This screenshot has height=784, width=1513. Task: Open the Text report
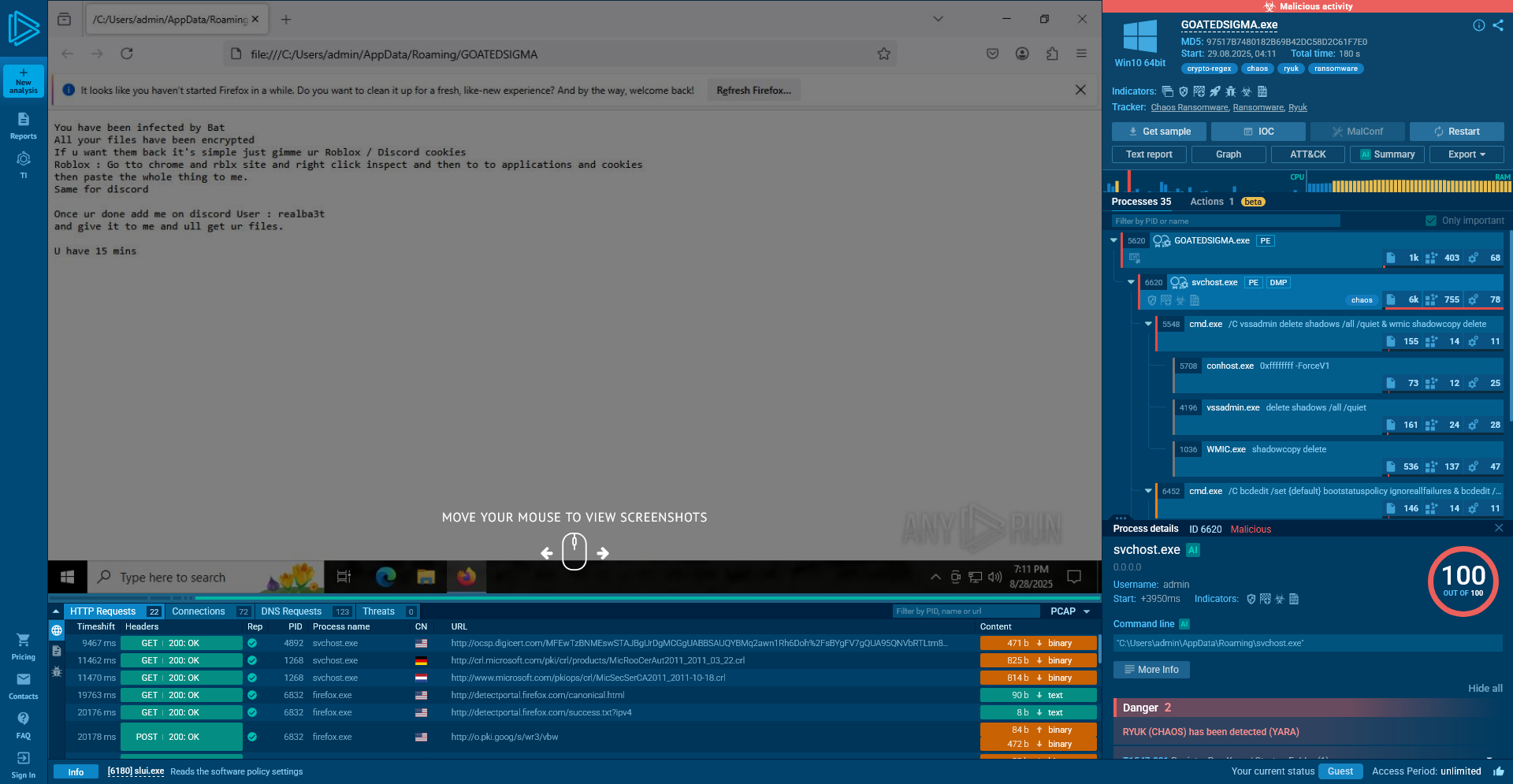[x=1149, y=154]
